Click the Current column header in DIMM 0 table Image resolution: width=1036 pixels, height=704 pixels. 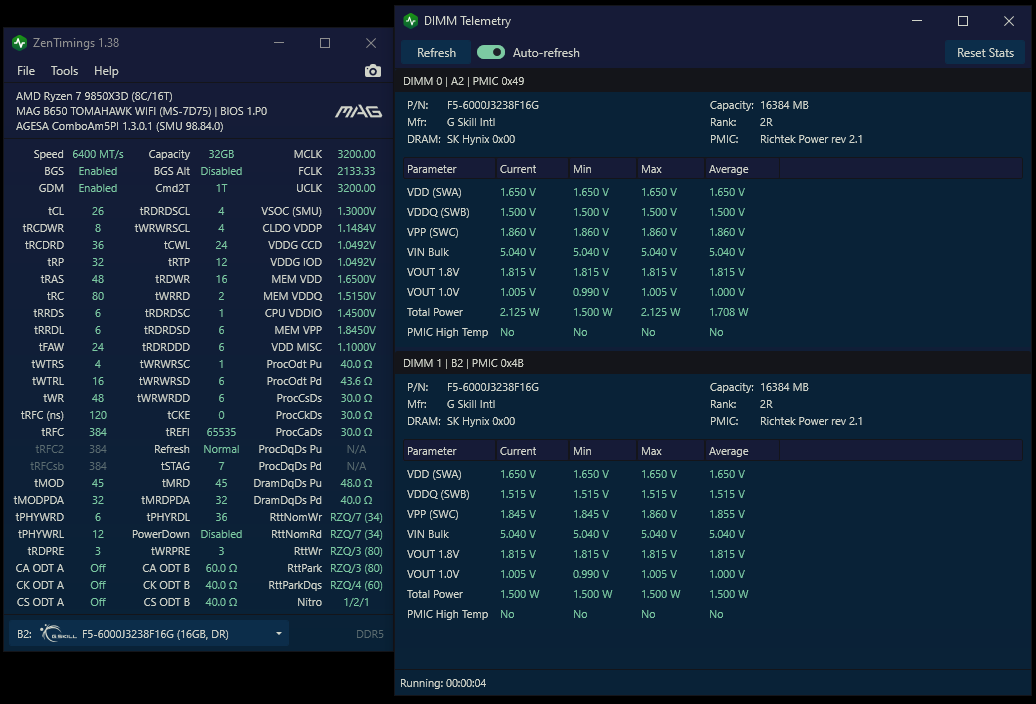[532, 169]
